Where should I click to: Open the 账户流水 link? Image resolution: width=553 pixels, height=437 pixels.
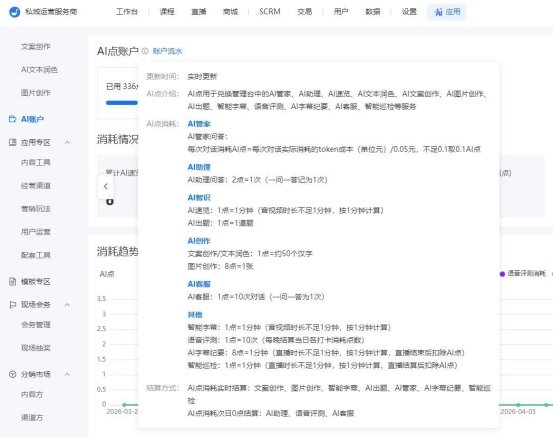tap(167, 51)
